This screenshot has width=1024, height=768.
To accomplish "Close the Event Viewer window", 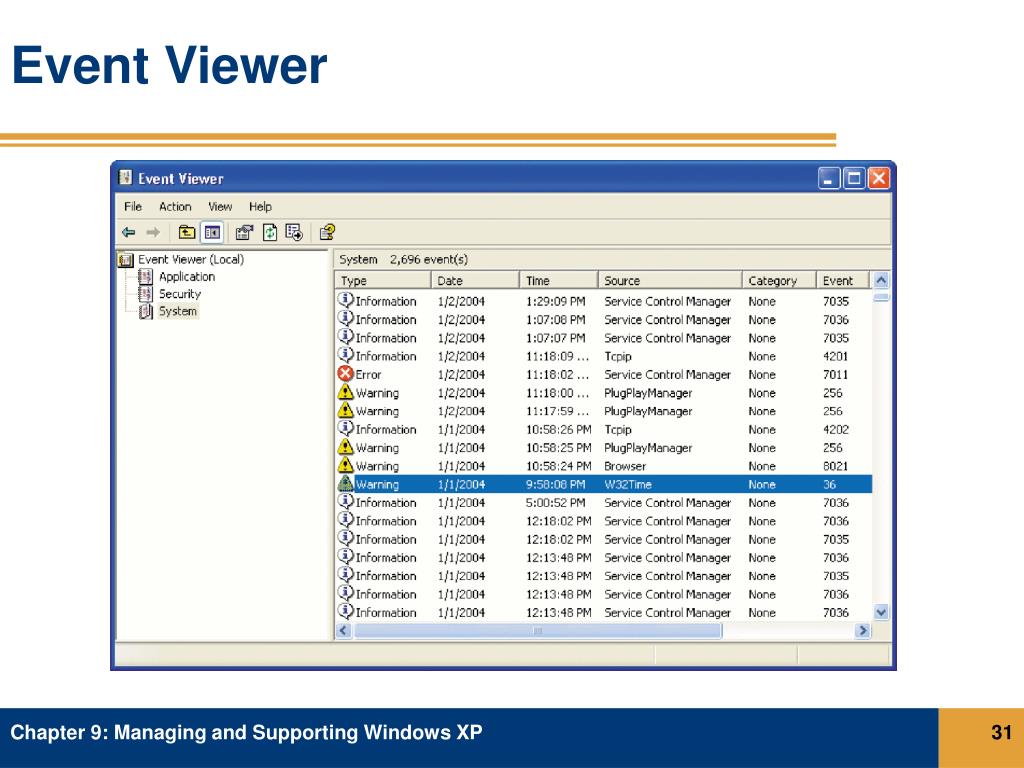I will click(x=878, y=178).
